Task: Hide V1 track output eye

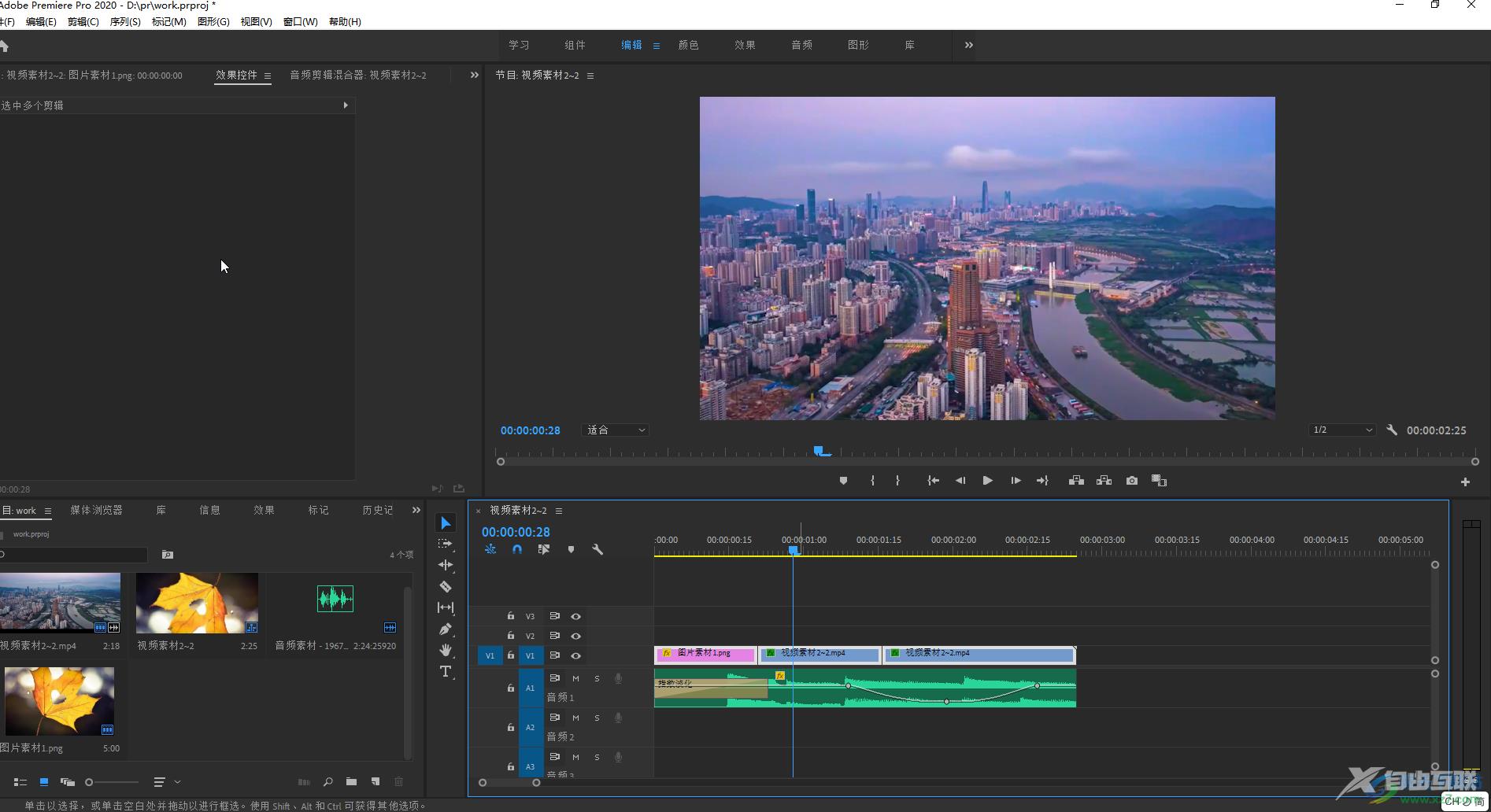Action: coord(575,655)
